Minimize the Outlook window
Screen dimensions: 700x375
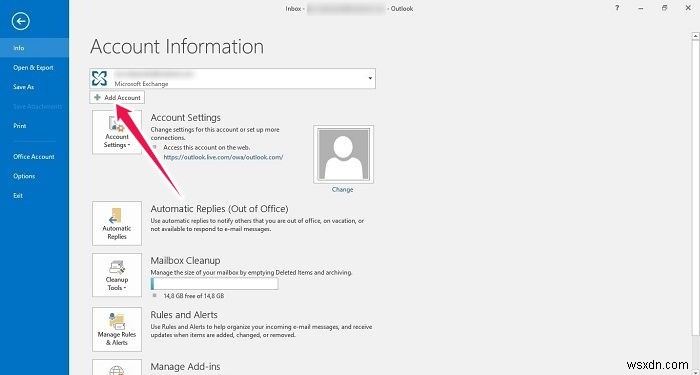click(x=641, y=8)
